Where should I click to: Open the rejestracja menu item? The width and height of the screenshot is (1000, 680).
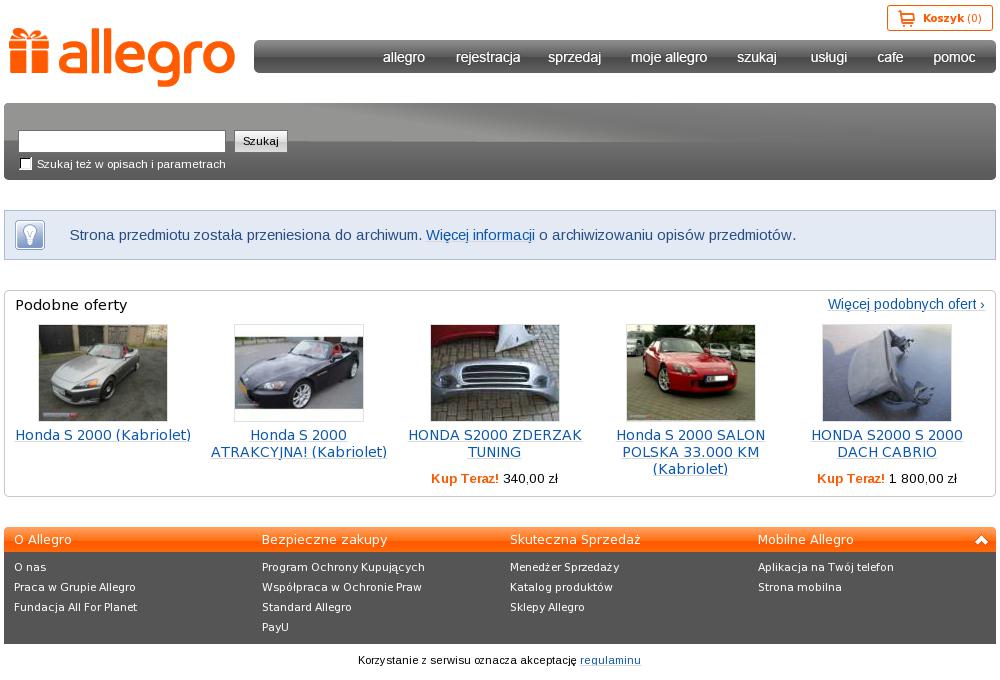(x=488, y=57)
